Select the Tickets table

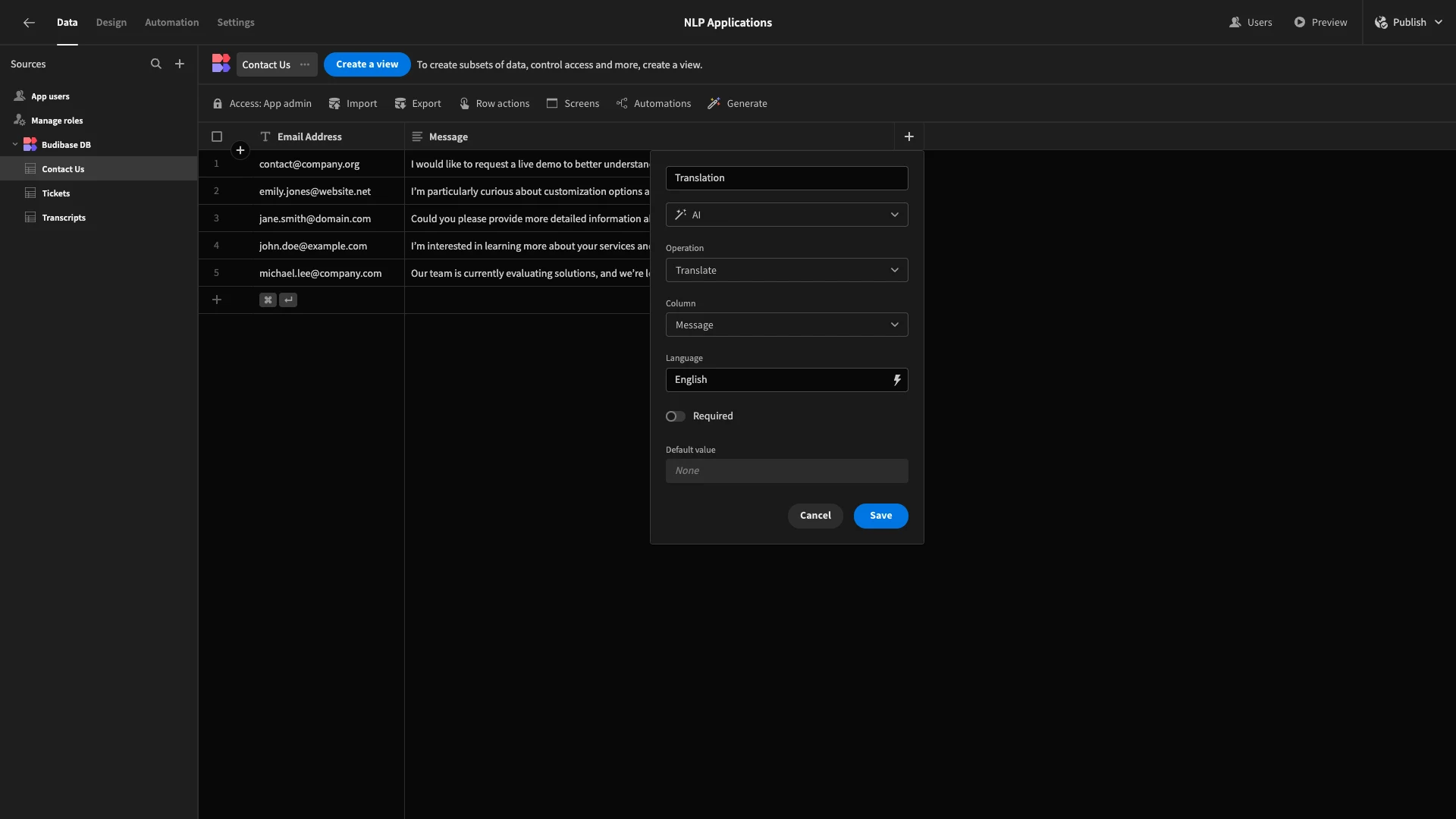(99, 193)
